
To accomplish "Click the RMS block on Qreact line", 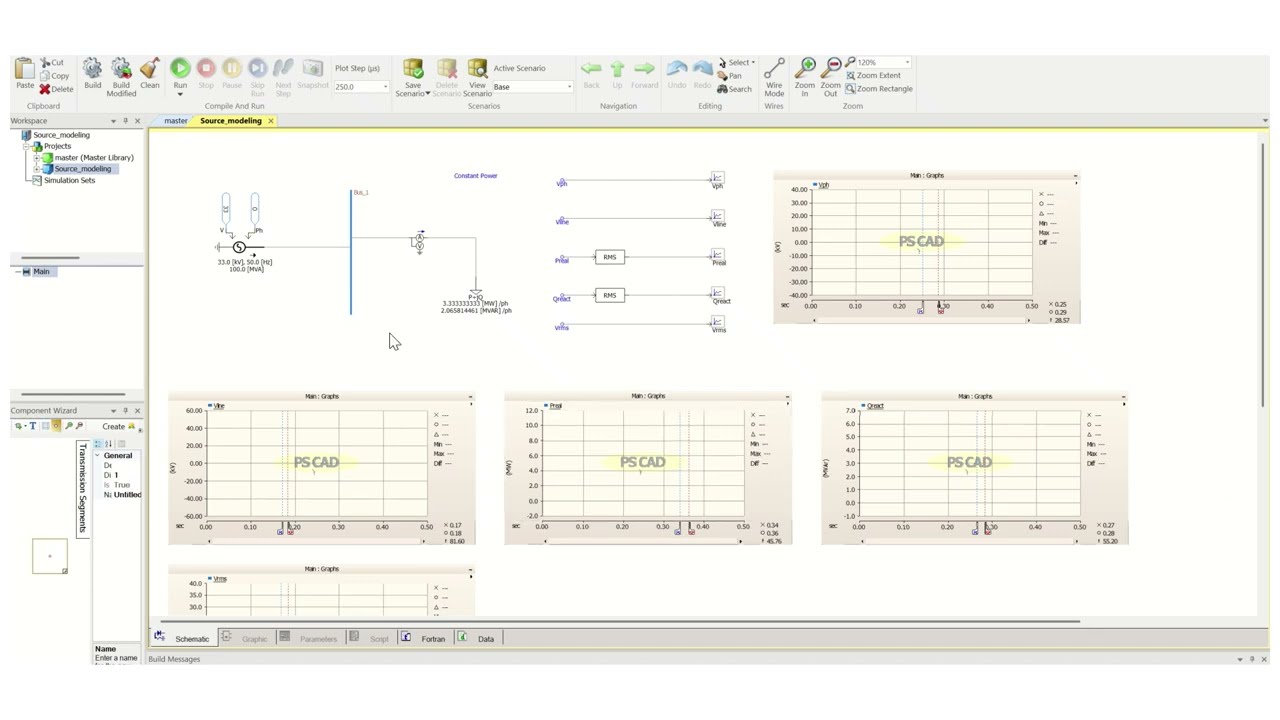I will [x=609, y=295].
